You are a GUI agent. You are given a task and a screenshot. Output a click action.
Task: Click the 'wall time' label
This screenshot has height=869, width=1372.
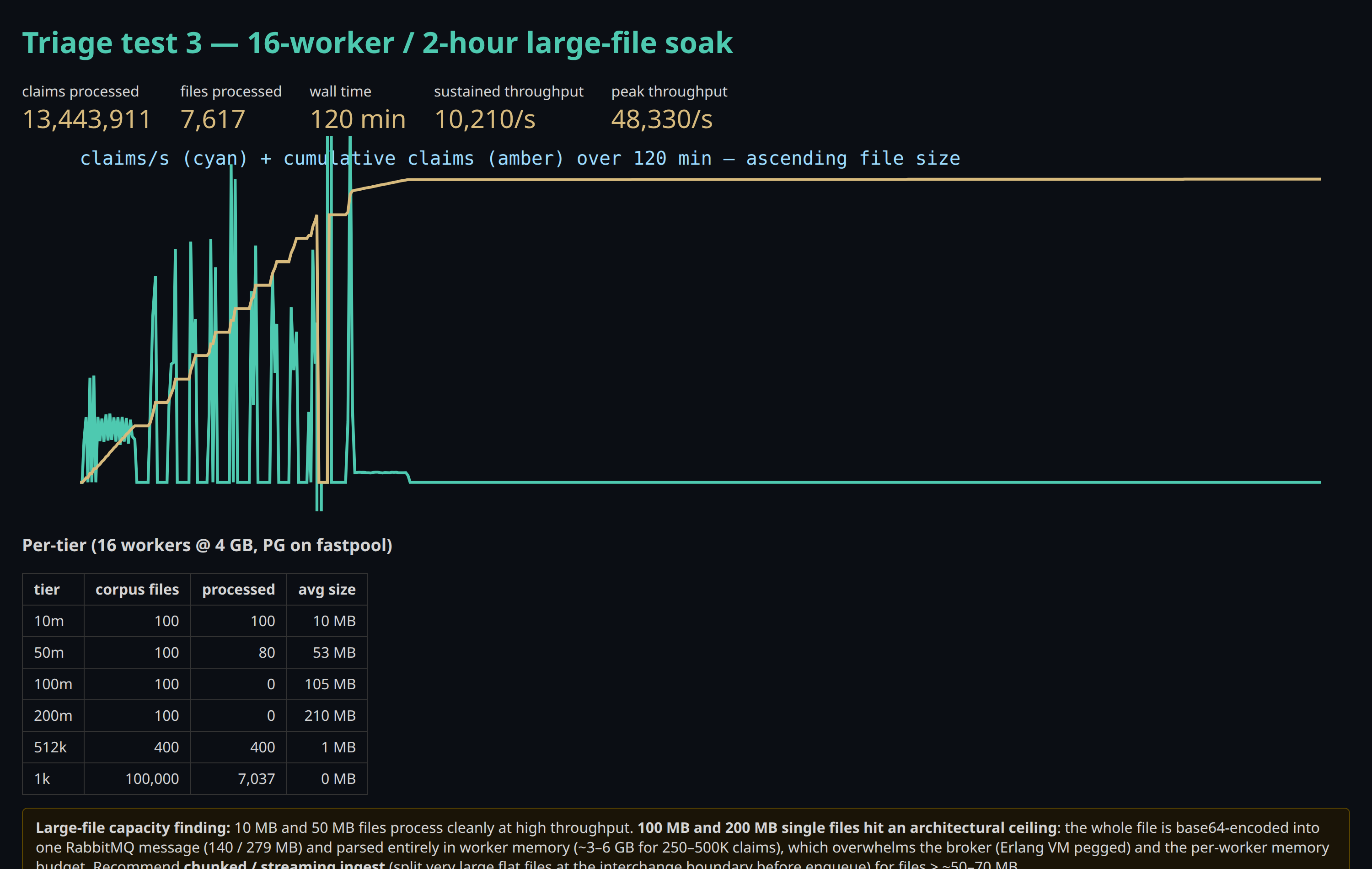point(341,91)
